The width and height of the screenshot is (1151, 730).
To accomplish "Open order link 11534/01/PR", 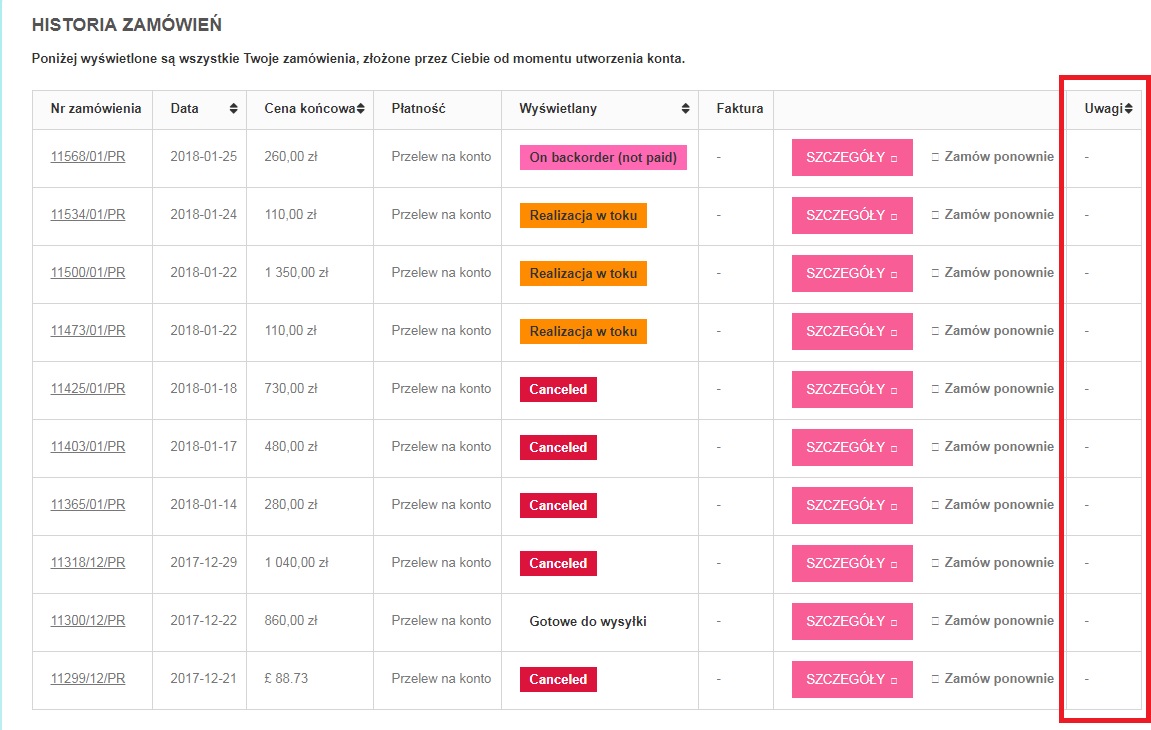I will point(88,214).
